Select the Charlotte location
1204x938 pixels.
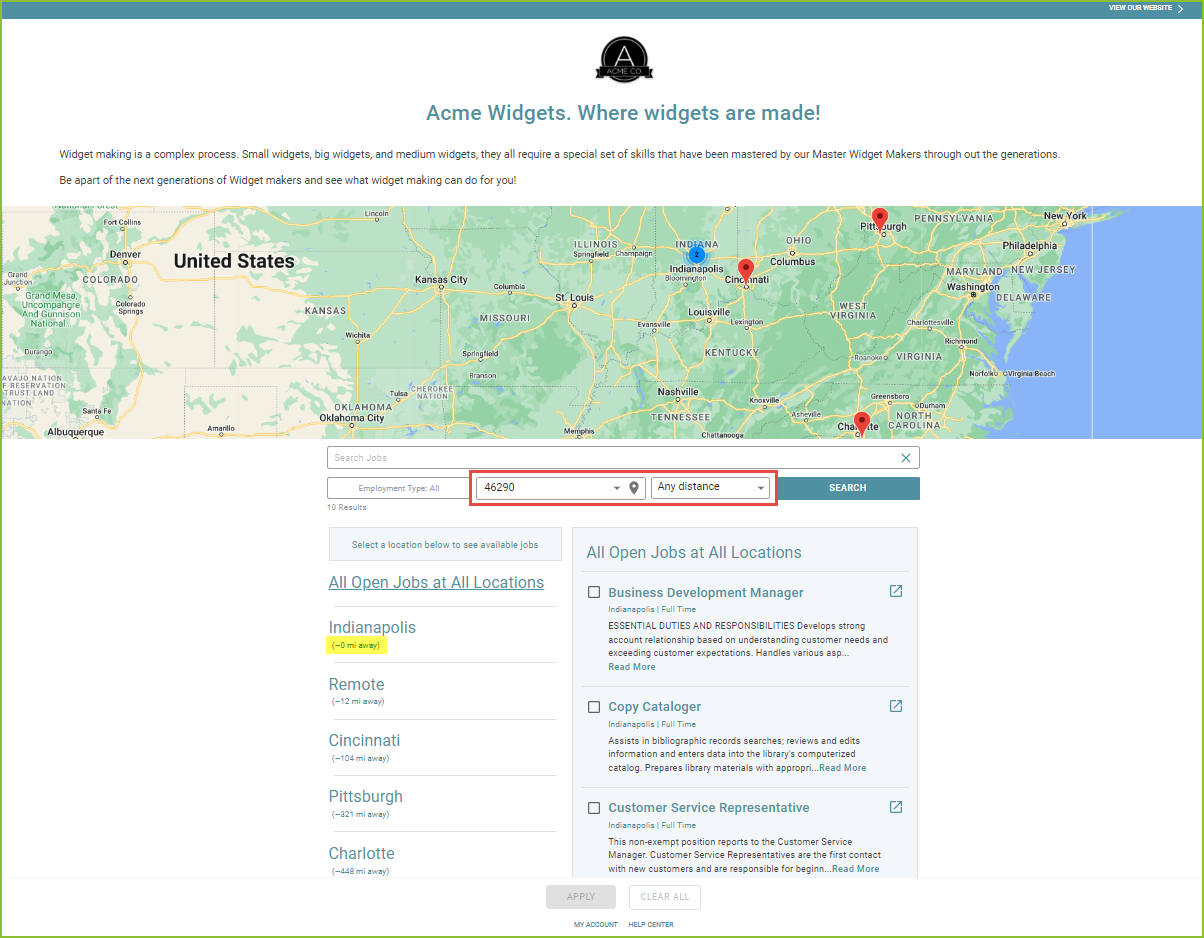coord(362,853)
